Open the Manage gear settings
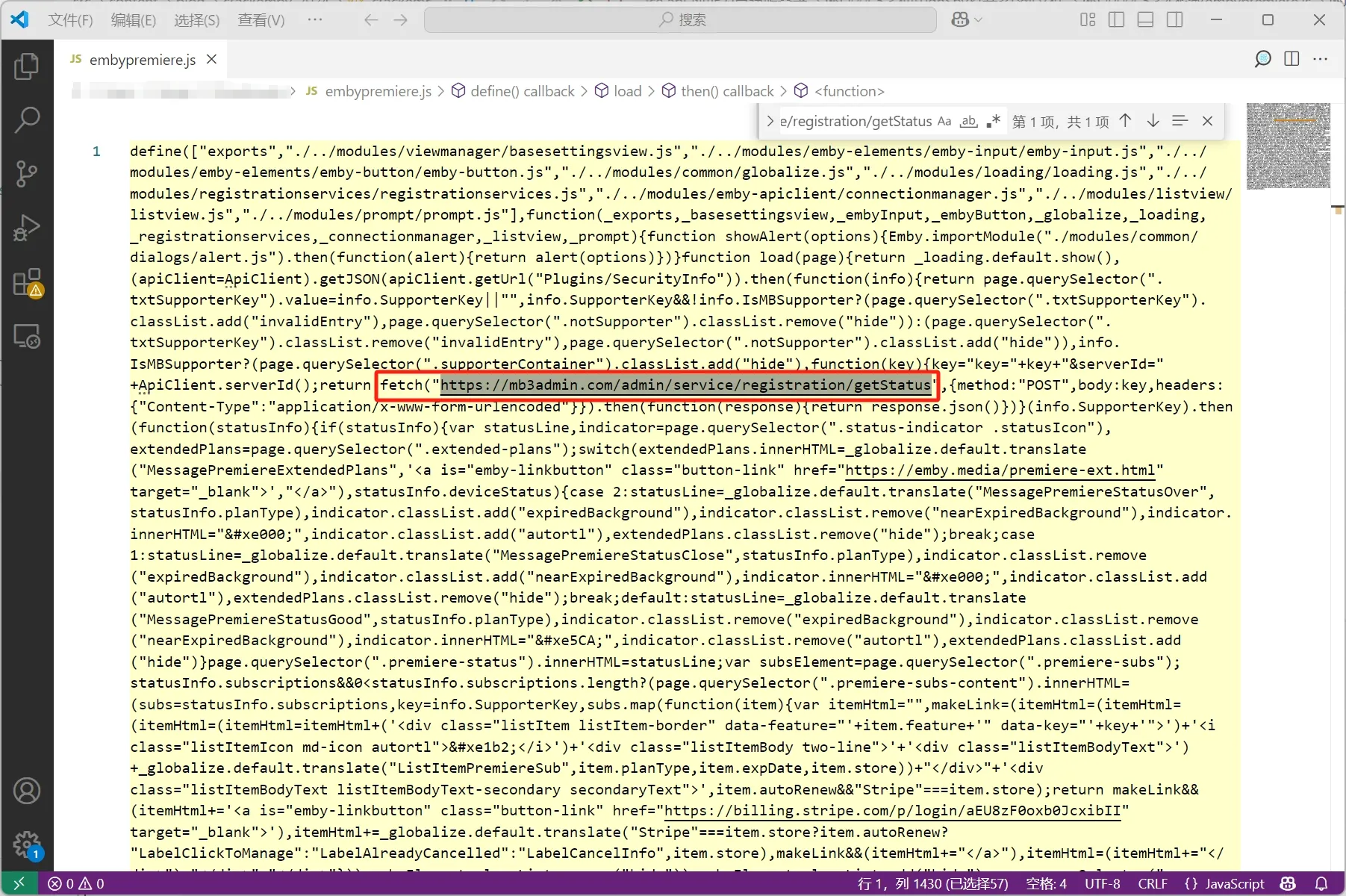The width and height of the screenshot is (1346, 896). (x=27, y=845)
